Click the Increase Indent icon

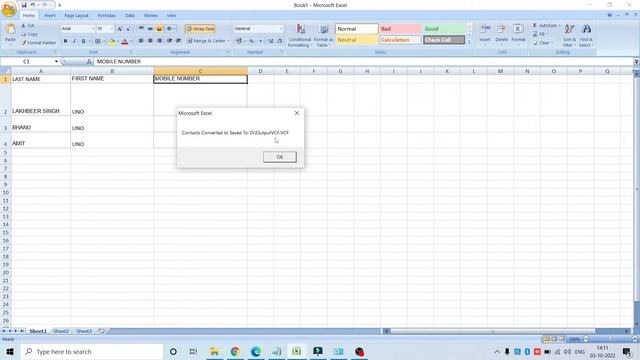(178, 41)
